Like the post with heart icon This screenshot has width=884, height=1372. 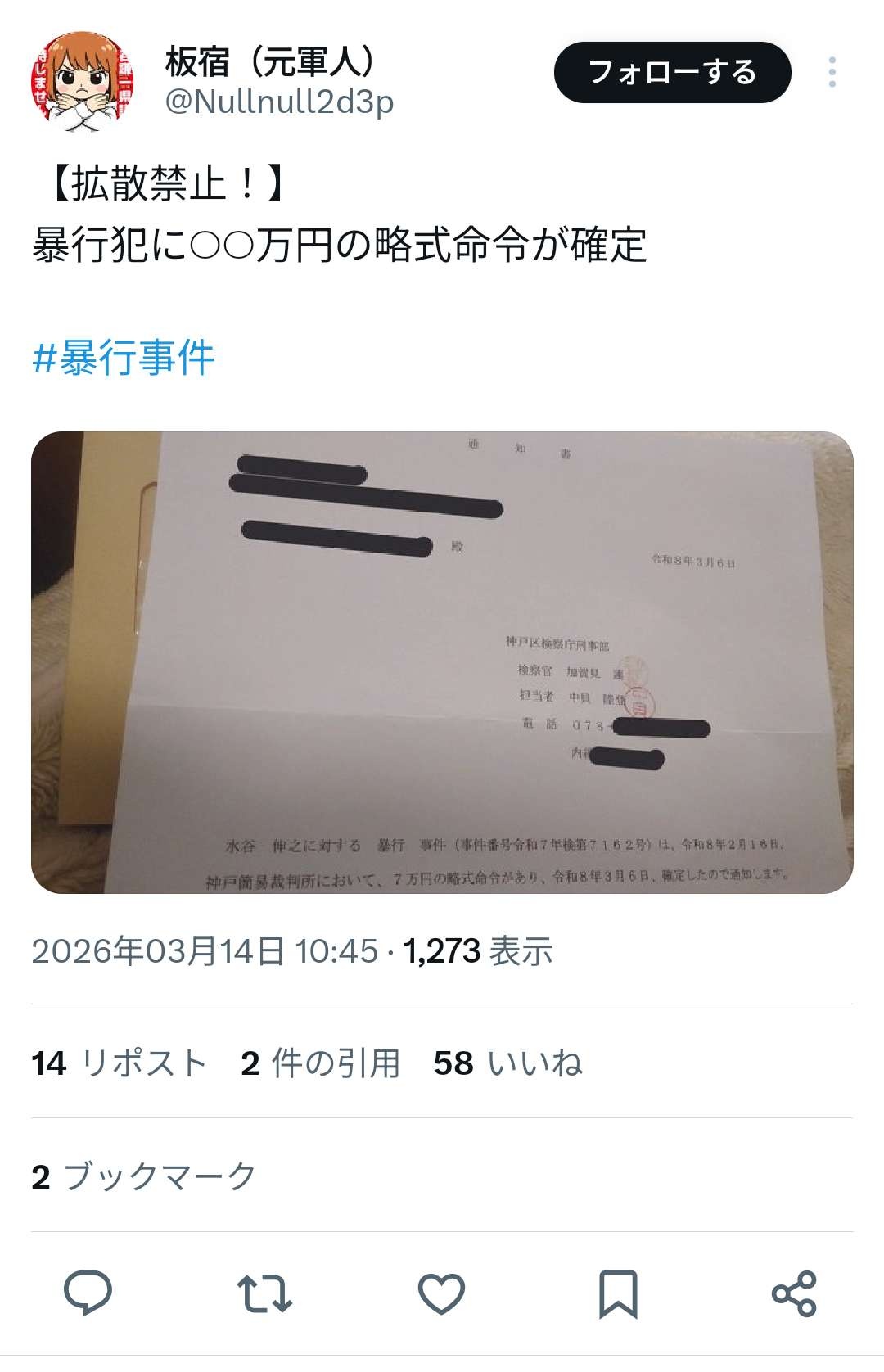441,1294
